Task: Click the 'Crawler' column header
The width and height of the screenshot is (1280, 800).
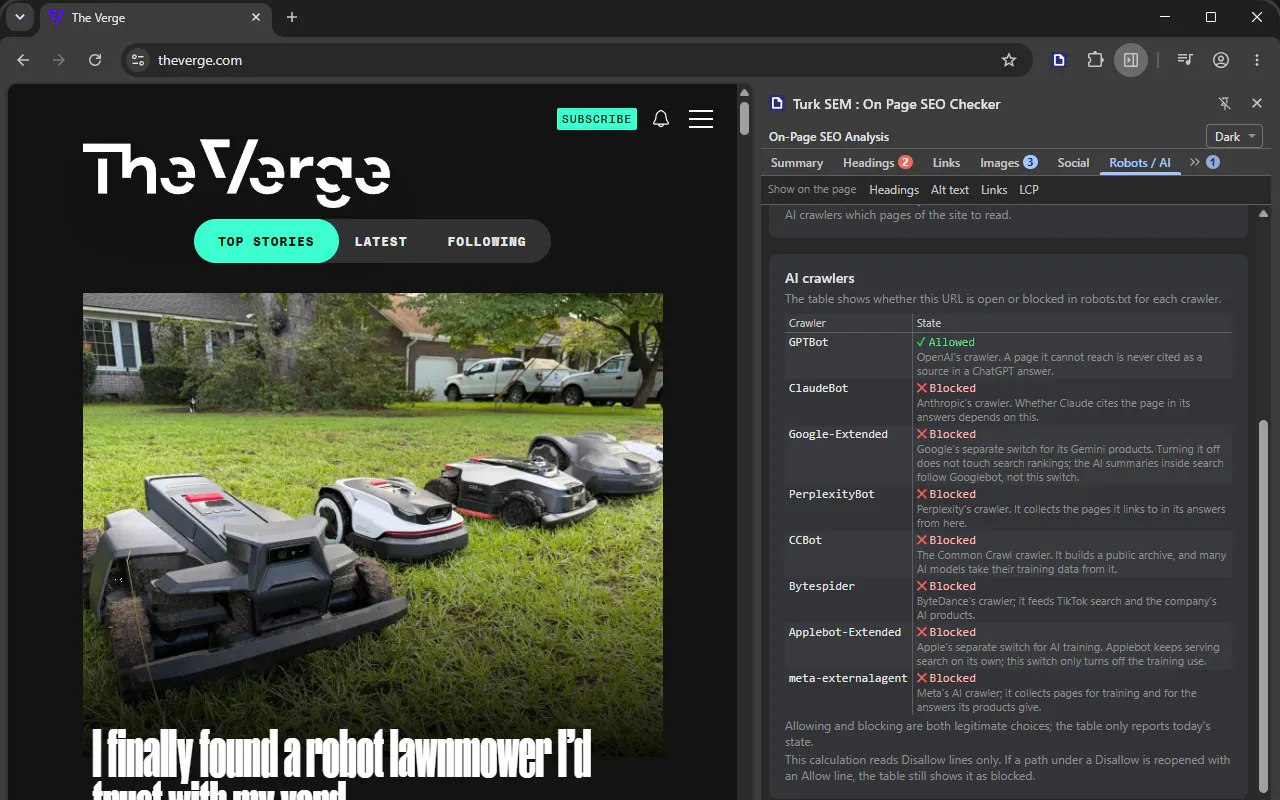Action: 807,323
